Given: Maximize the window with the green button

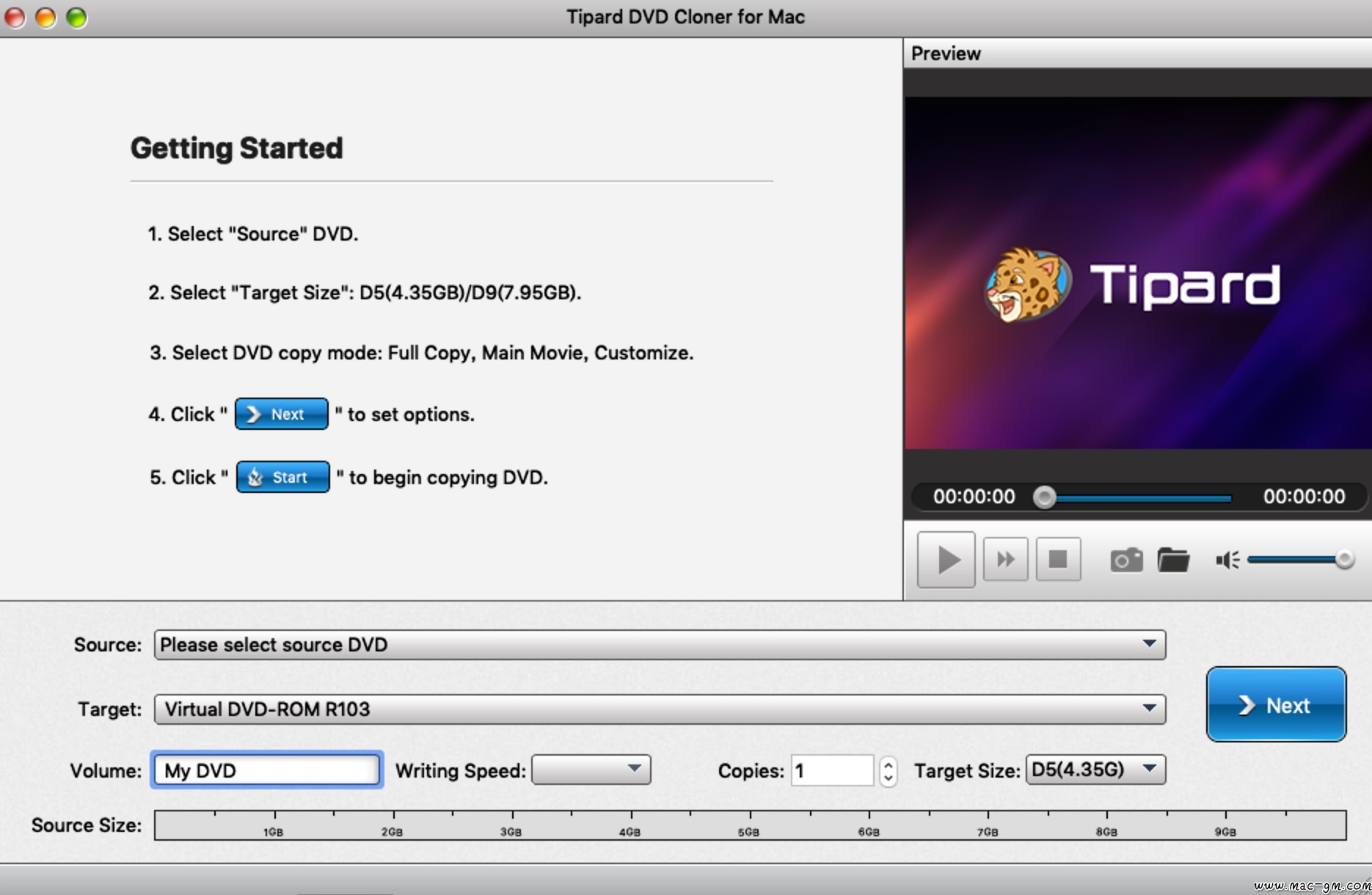Looking at the screenshot, I should click(76, 17).
